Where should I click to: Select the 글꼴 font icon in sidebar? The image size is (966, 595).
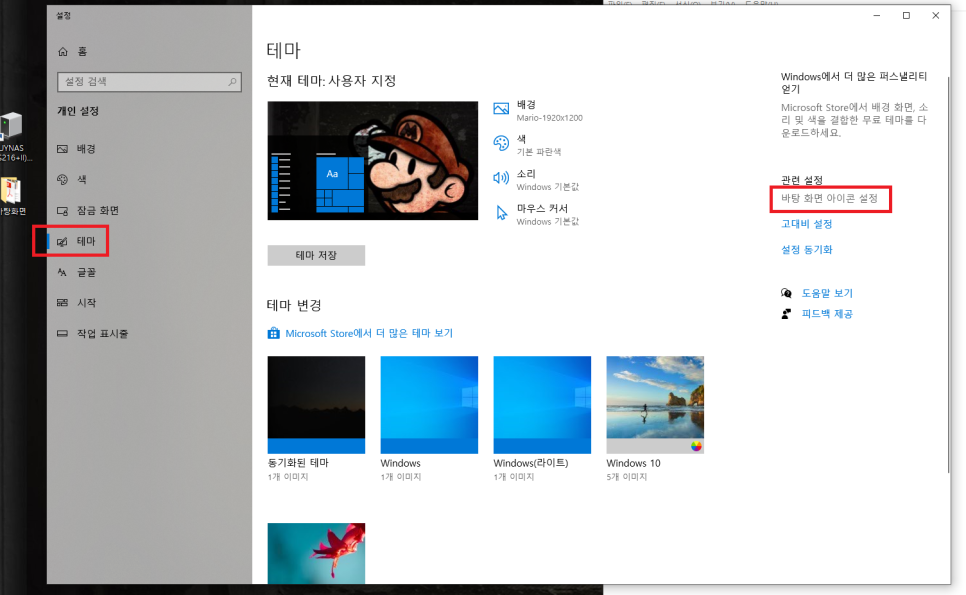click(x=62, y=272)
